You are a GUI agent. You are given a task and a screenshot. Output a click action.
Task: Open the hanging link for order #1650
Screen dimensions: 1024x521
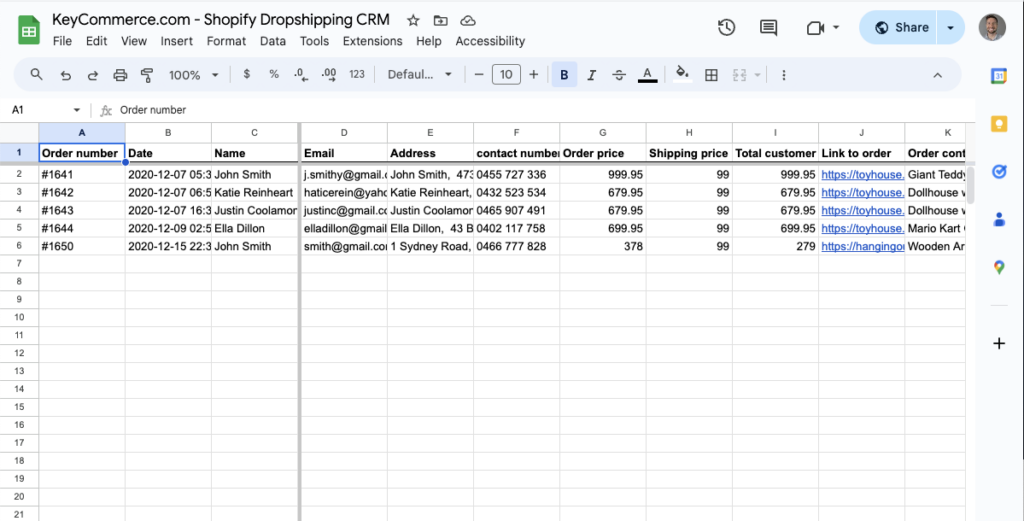click(x=863, y=246)
